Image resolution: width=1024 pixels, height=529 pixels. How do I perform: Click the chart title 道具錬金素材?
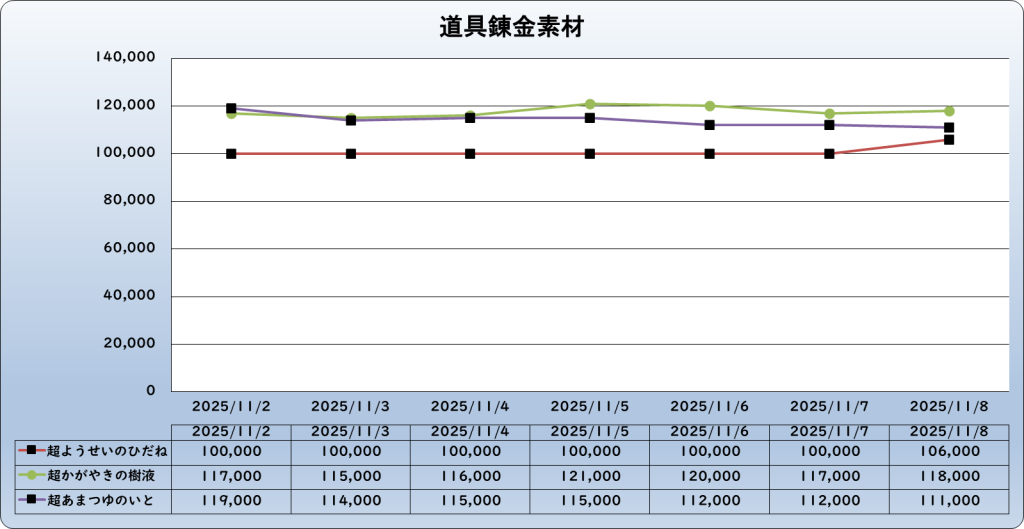click(x=511, y=28)
